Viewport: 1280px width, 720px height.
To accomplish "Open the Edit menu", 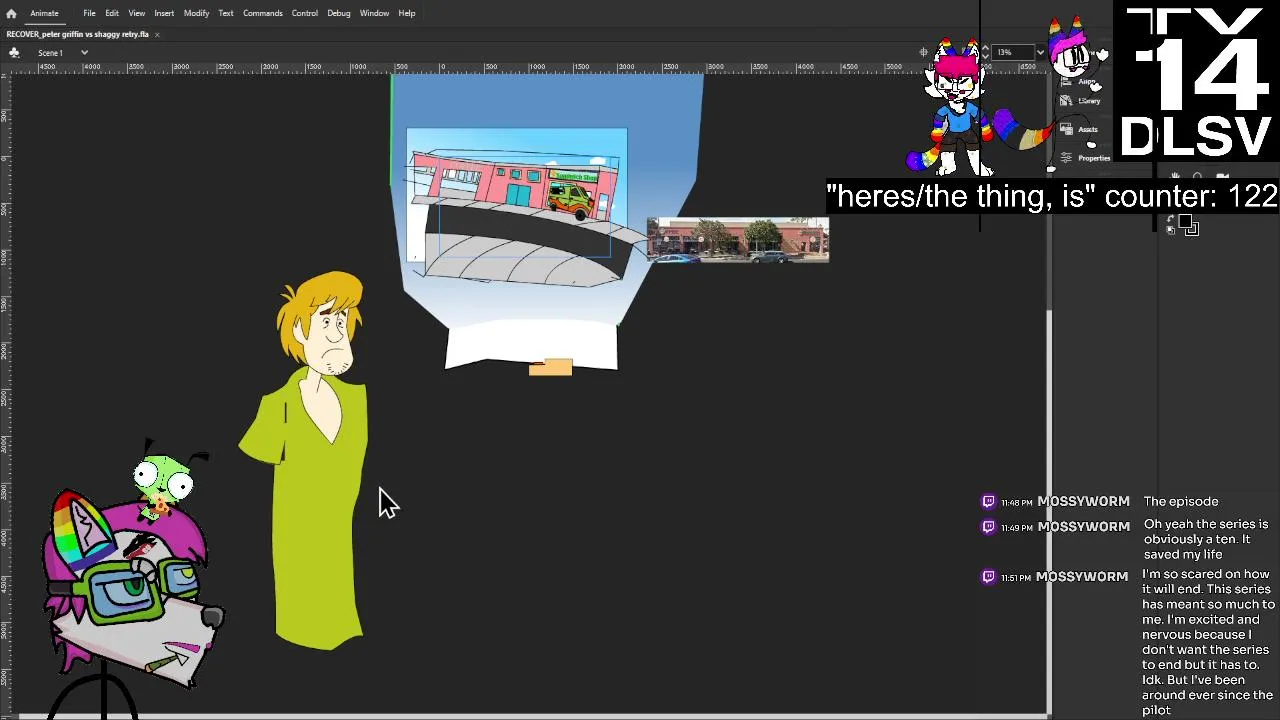I will tap(112, 13).
